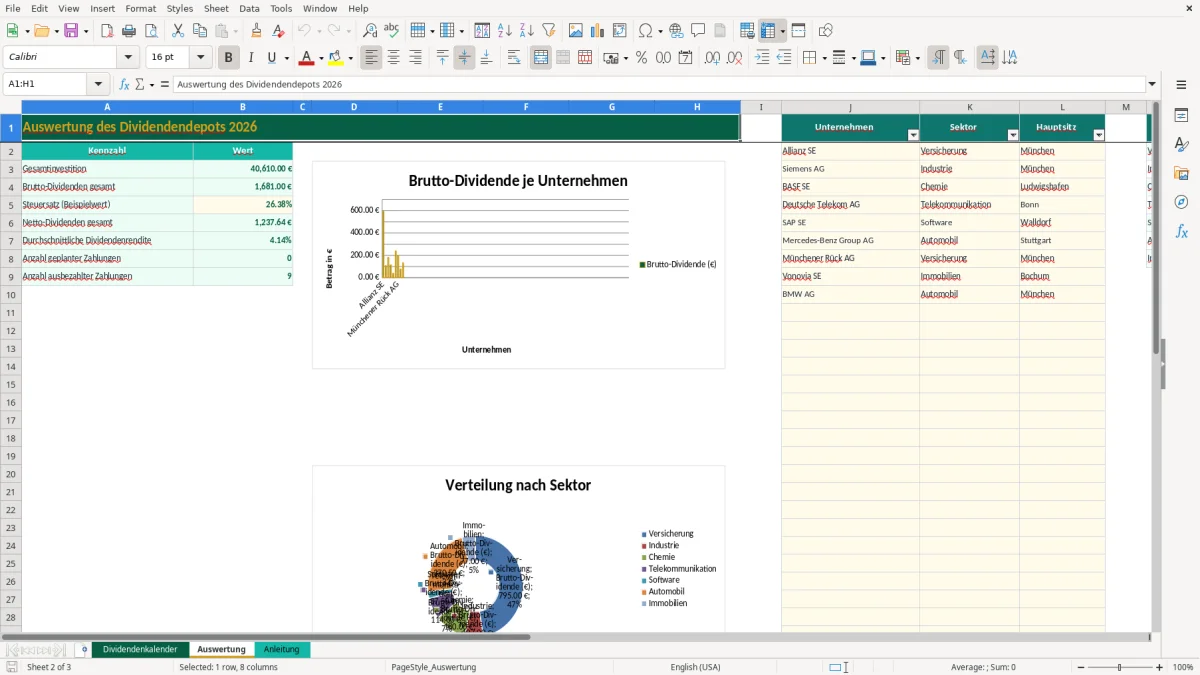The height and width of the screenshot is (675, 1200).
Task: Click the Add Decimal Place icon
Action: tap(712, 58)
